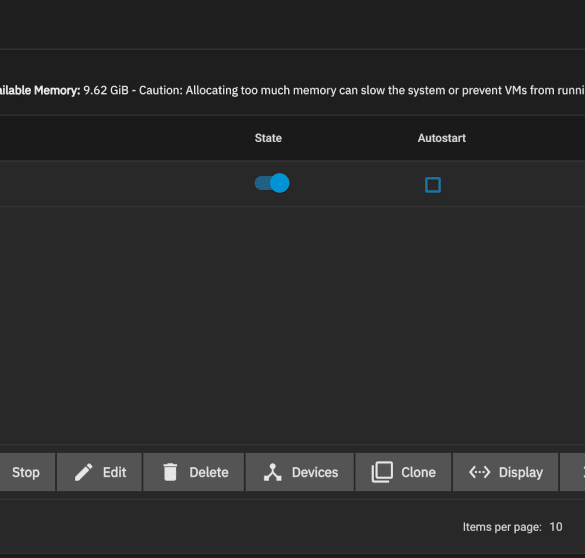Open the Devices page

click(300, 472)
